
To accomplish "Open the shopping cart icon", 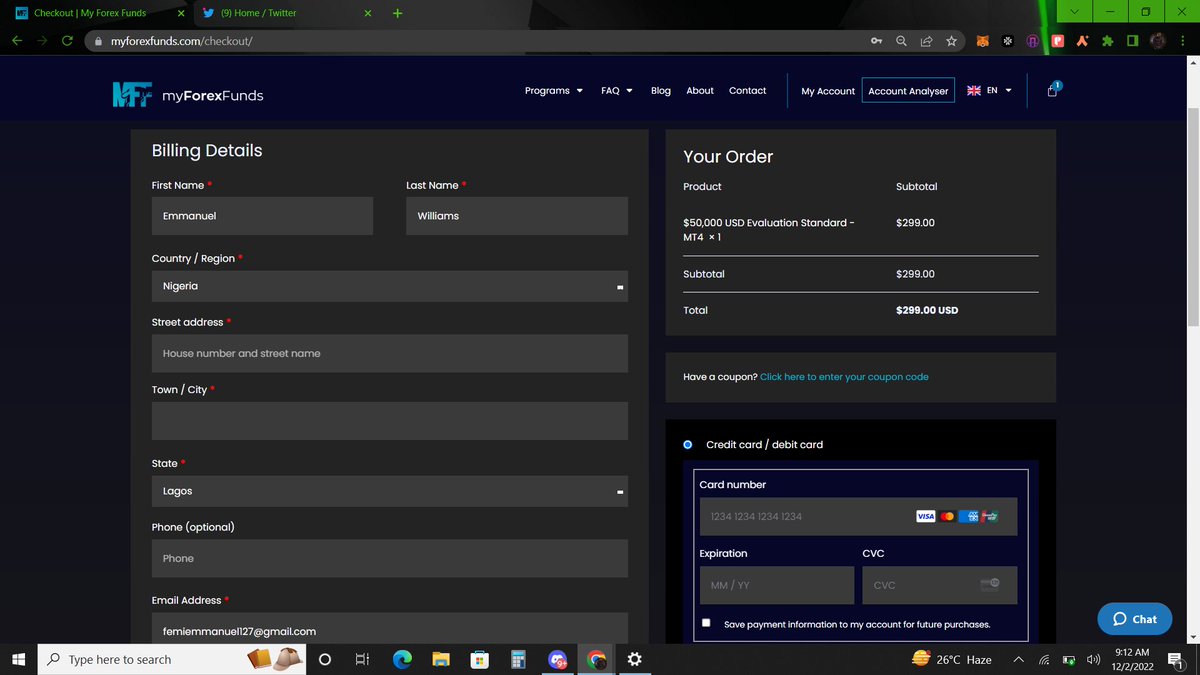I will point(1052,90).
